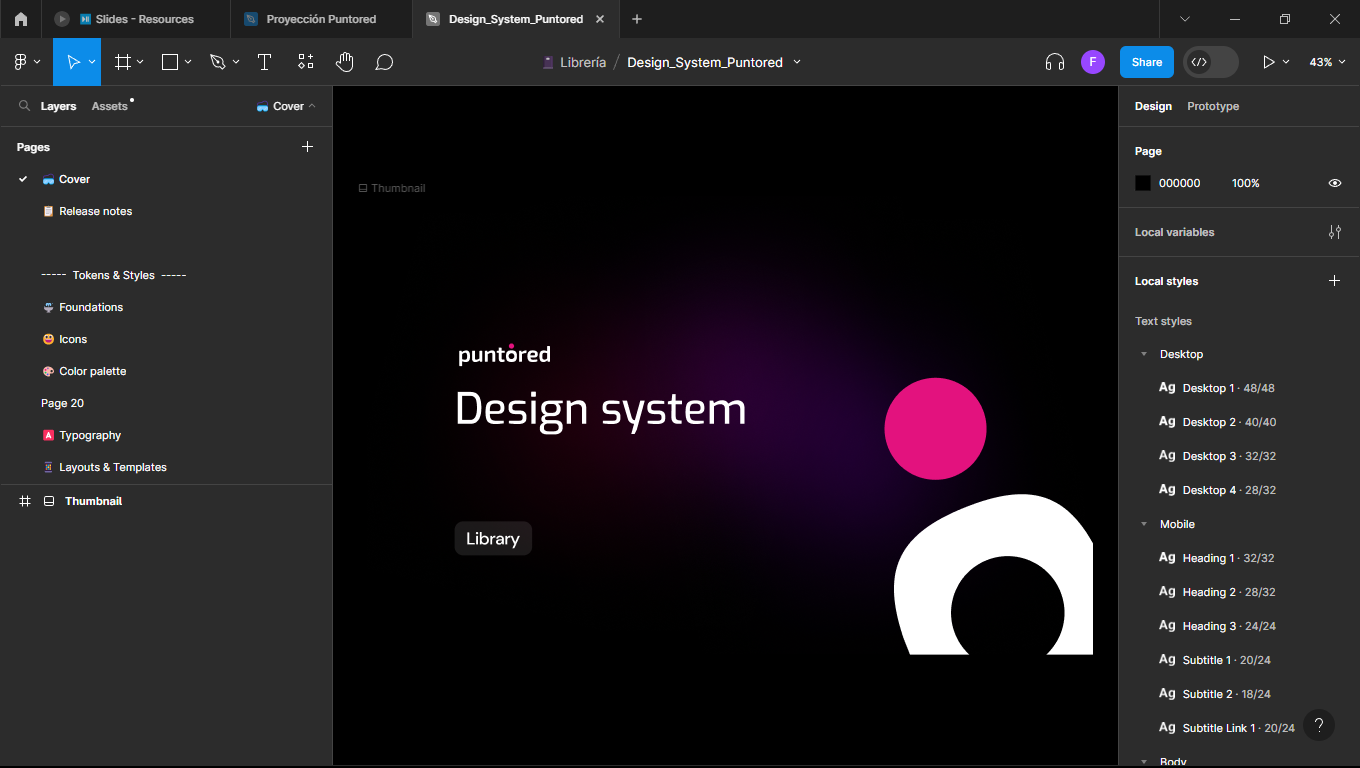The image size is (1360, 768).
Task: Add new local style with plus icon
Action: point(1334,281)
